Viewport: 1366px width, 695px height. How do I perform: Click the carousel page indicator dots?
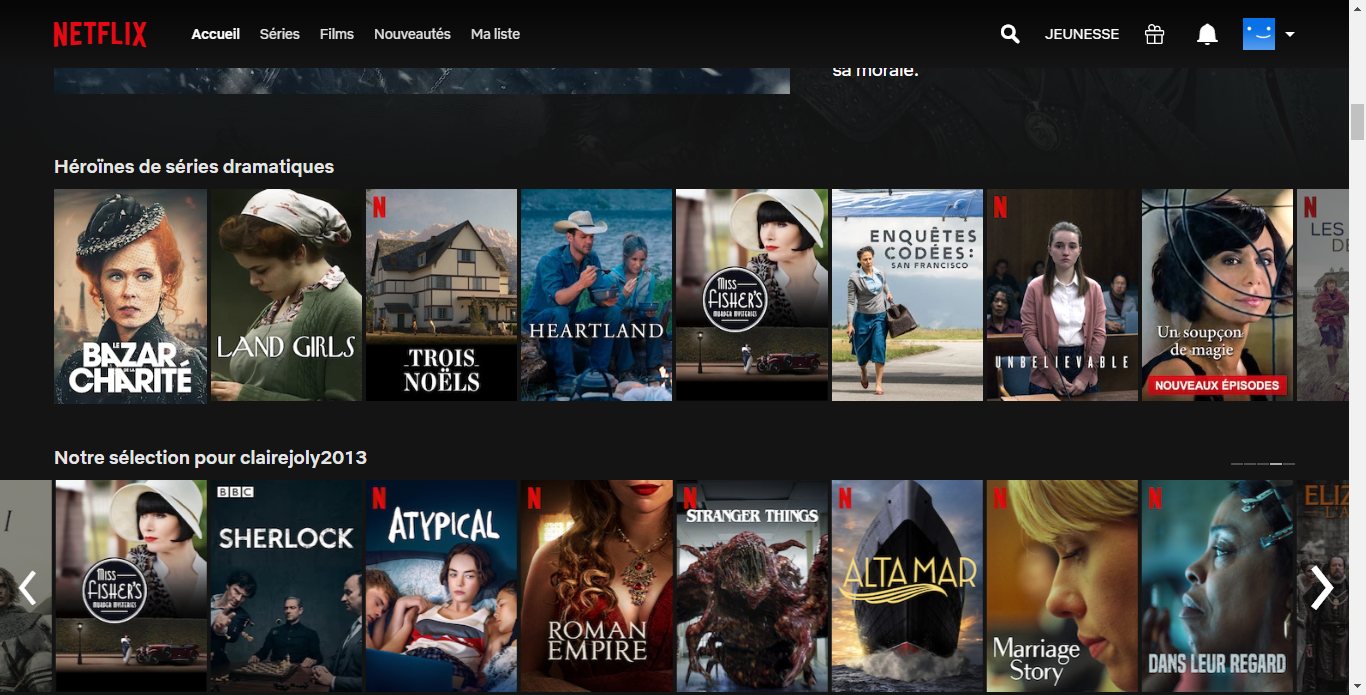[x=1262, y=464]
